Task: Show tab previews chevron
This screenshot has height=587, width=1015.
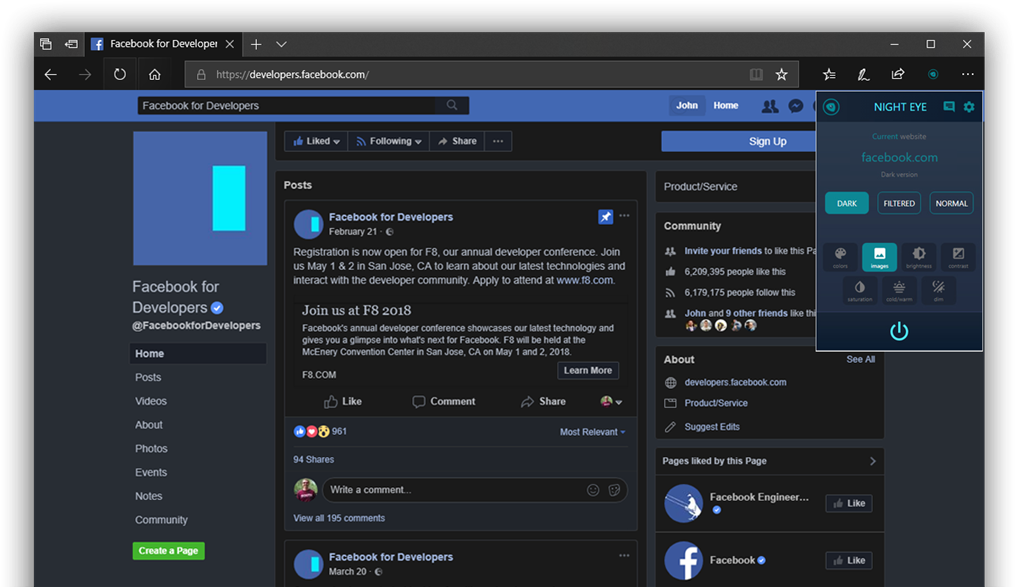Action: pyautogui.click(x=281, y=44)
